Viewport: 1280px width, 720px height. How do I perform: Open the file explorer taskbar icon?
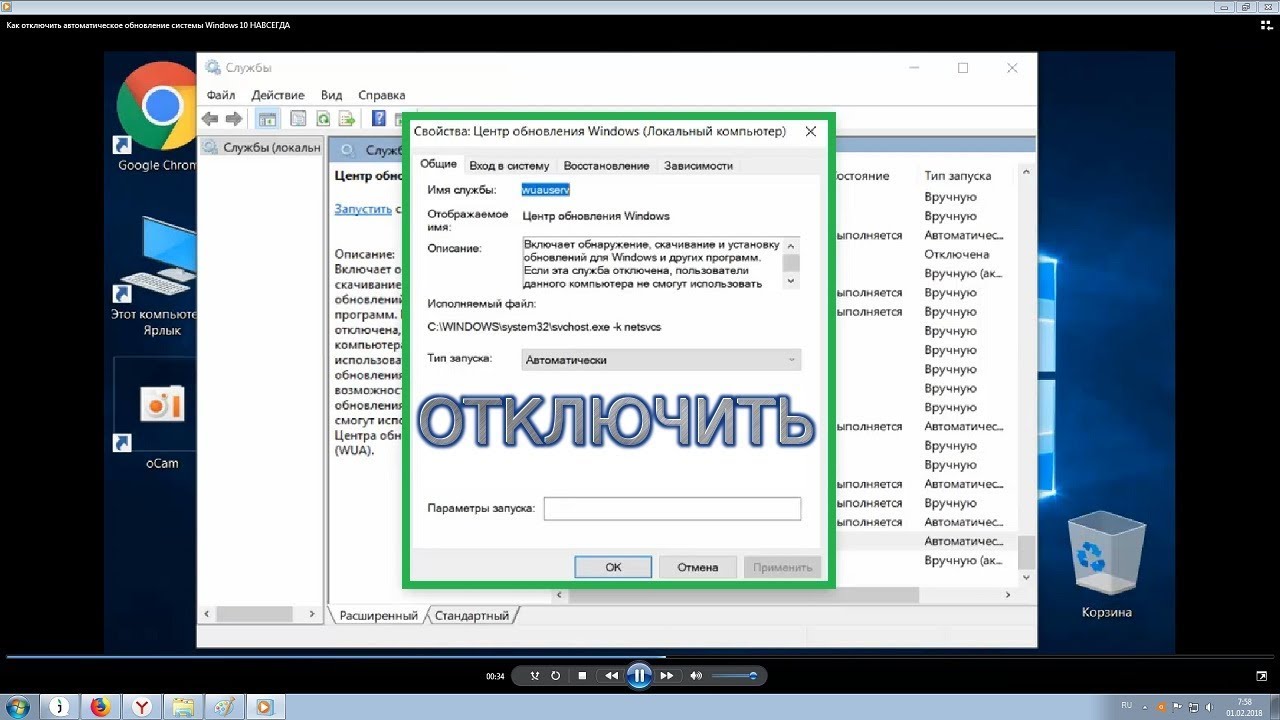pos(184,707)
